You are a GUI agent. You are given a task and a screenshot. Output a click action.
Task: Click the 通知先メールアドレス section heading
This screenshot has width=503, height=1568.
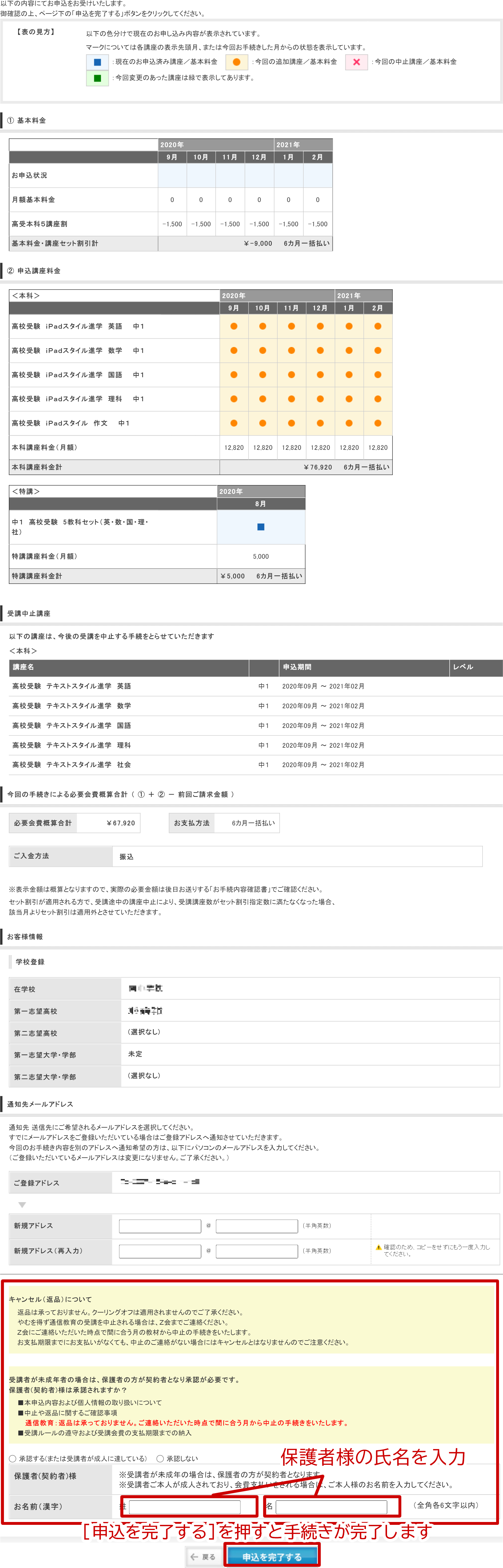[40, 1104]
